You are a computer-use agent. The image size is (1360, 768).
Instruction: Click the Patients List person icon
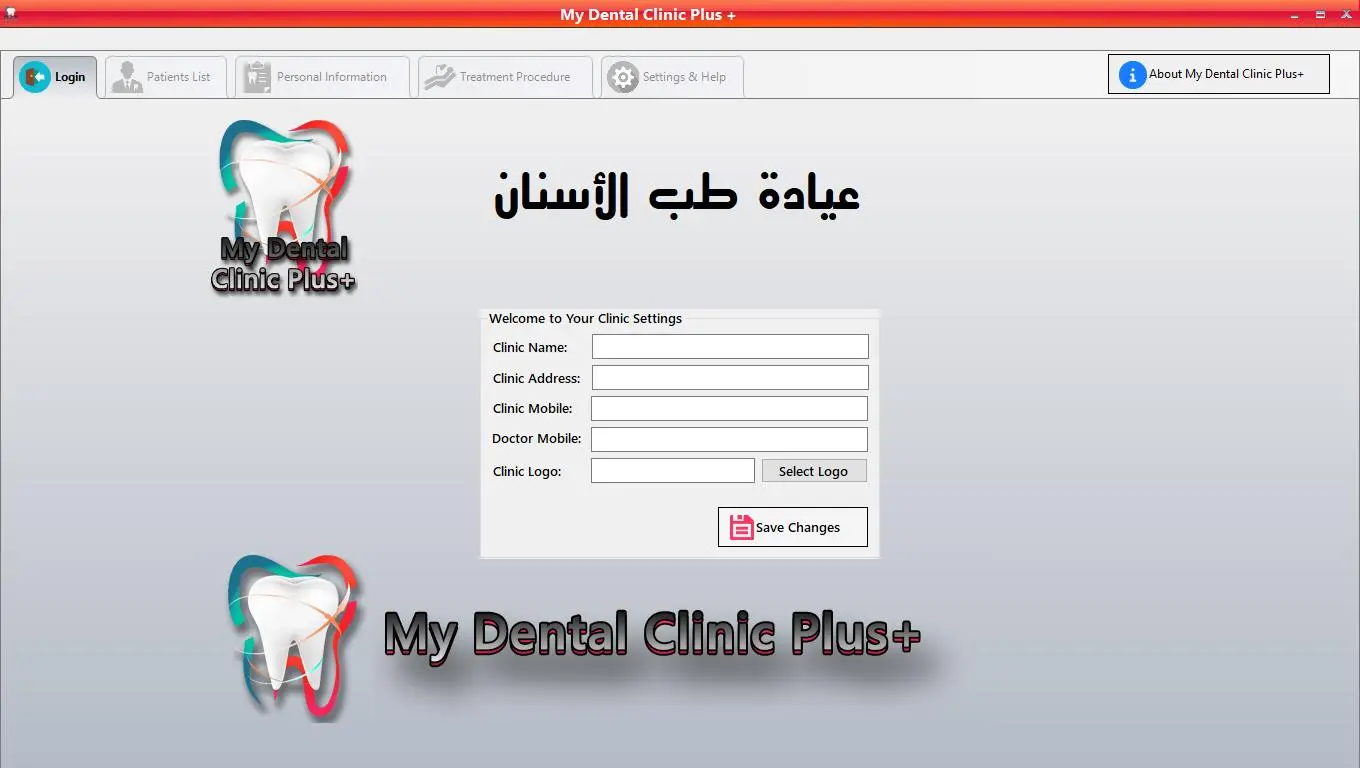point(127,77)
